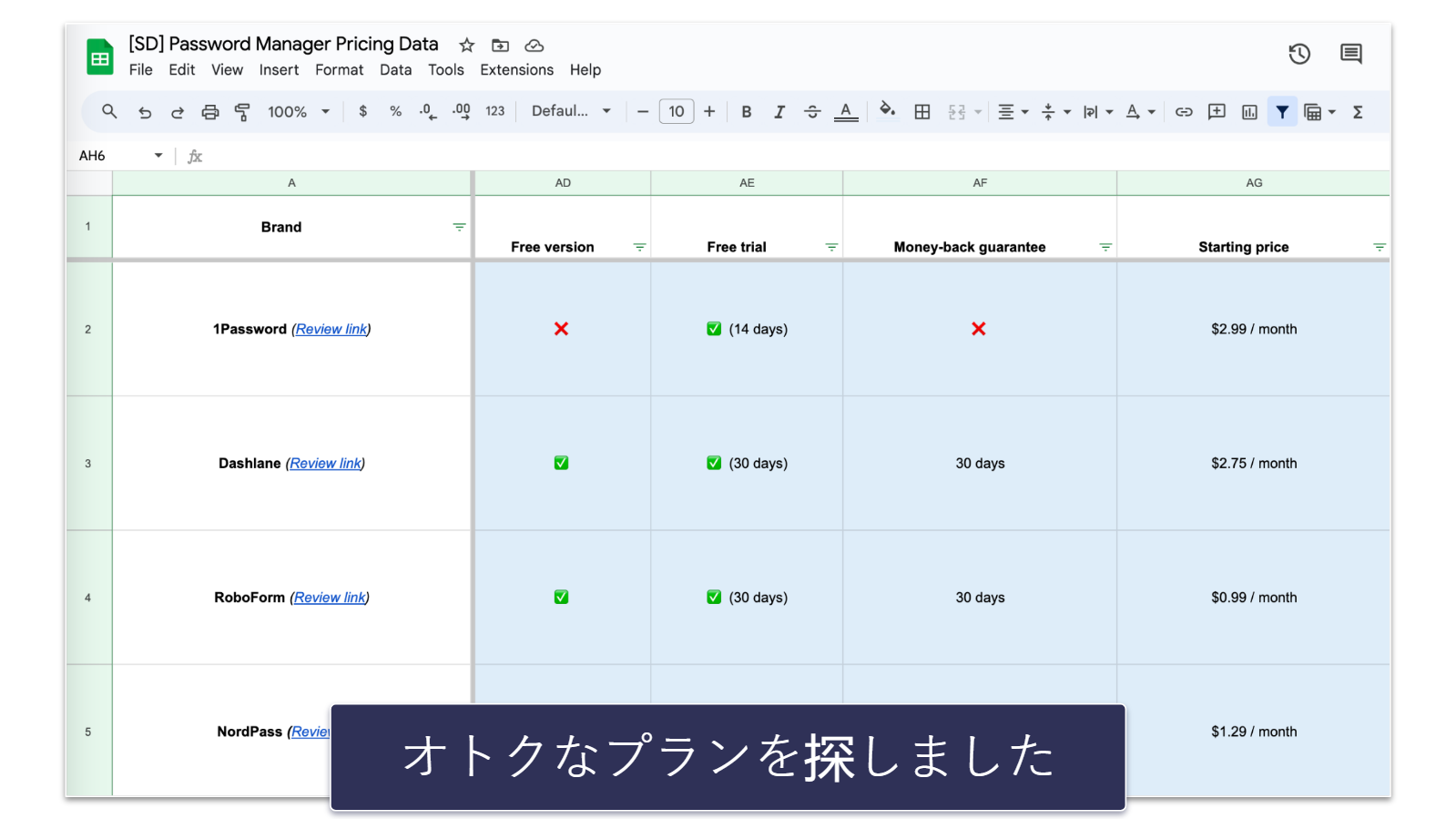Open more number formats 123

[494, 111]
